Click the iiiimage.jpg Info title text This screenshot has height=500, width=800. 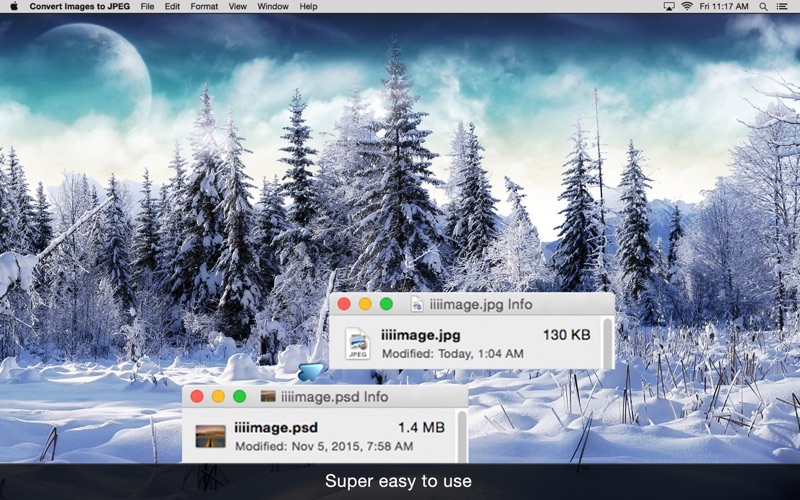point(481,305)
